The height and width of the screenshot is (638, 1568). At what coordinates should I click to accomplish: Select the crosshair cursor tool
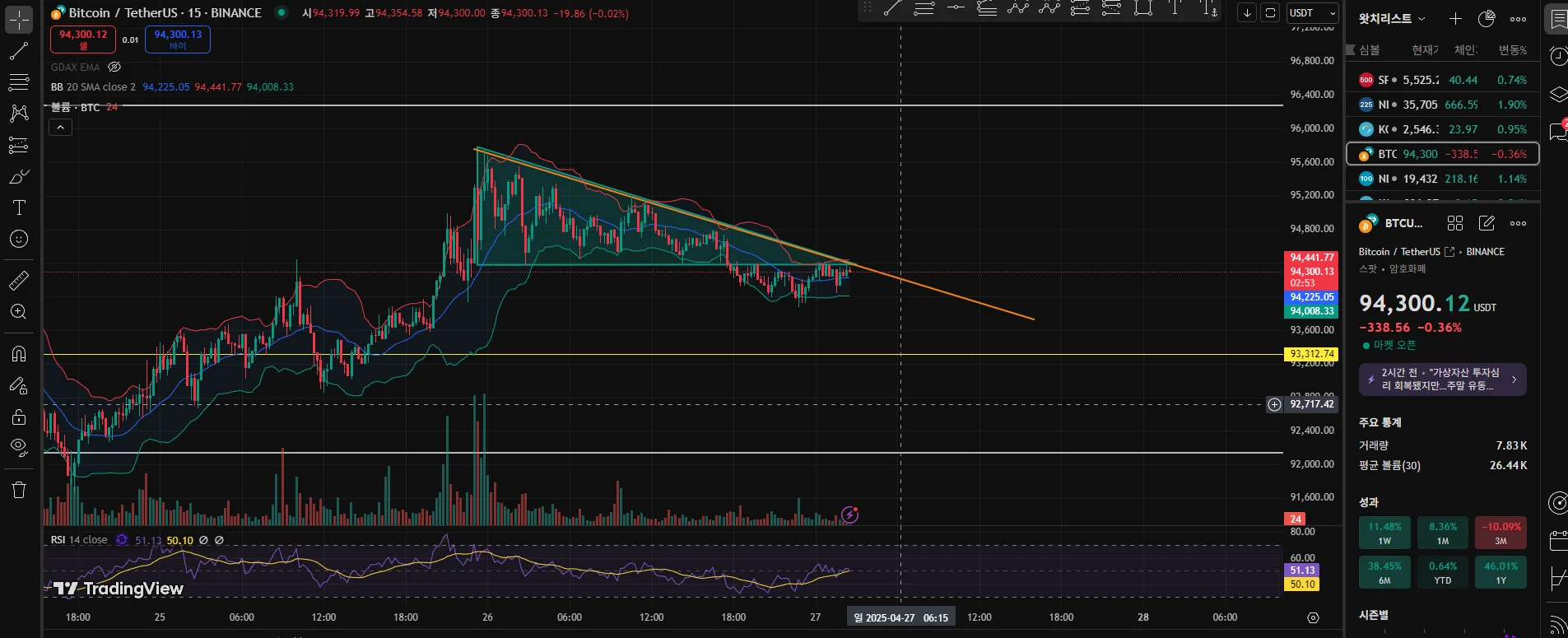(x=18, y=19)
